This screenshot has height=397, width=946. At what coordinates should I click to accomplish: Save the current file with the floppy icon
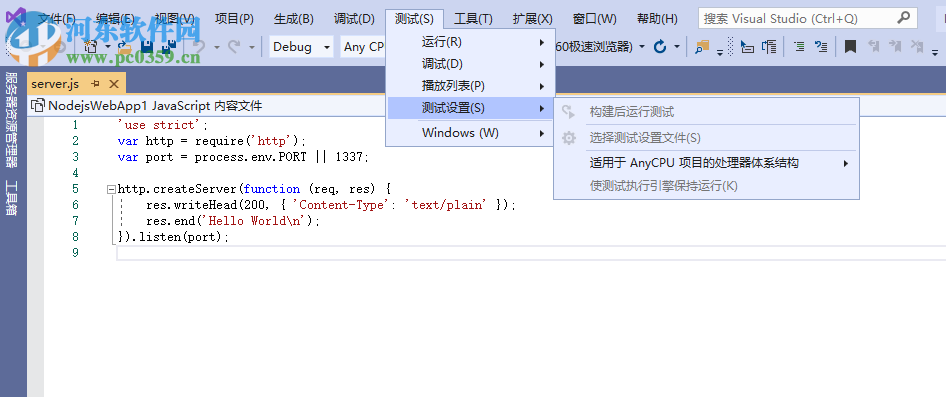147,46
